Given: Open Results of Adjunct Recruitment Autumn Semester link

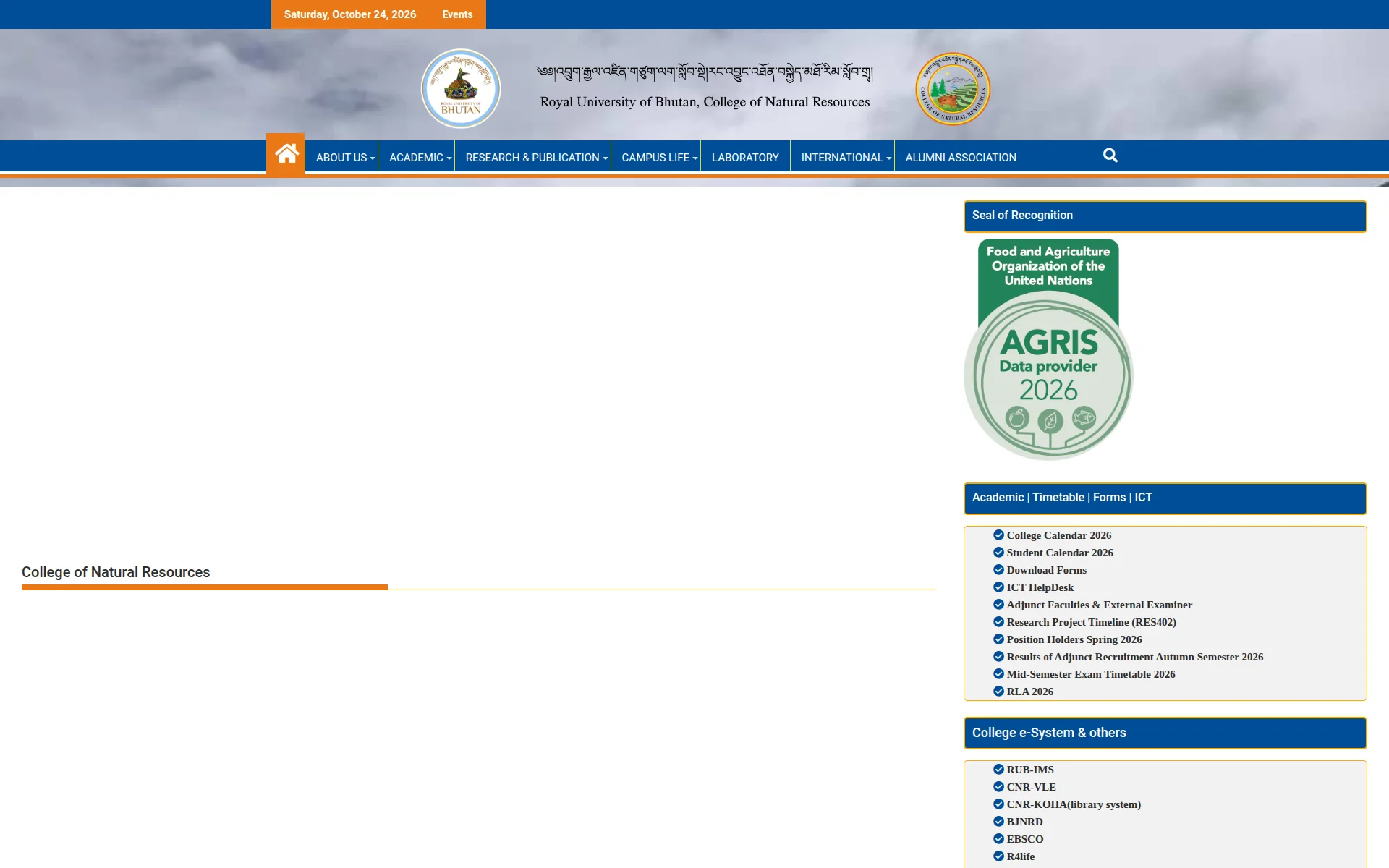Looking at the screenshot, I should [x=1135, y=657].
